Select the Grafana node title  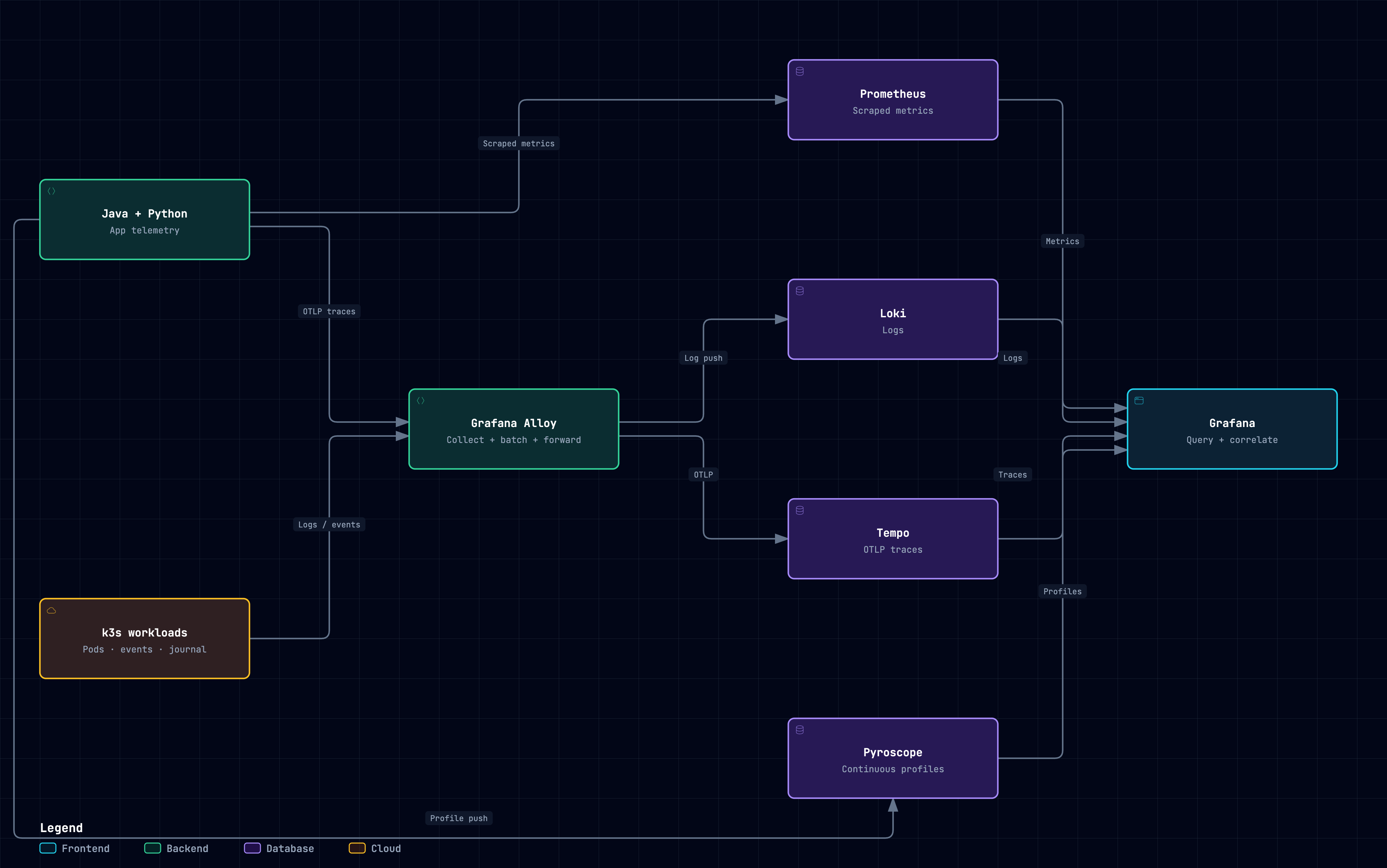tap(1232, 423)
